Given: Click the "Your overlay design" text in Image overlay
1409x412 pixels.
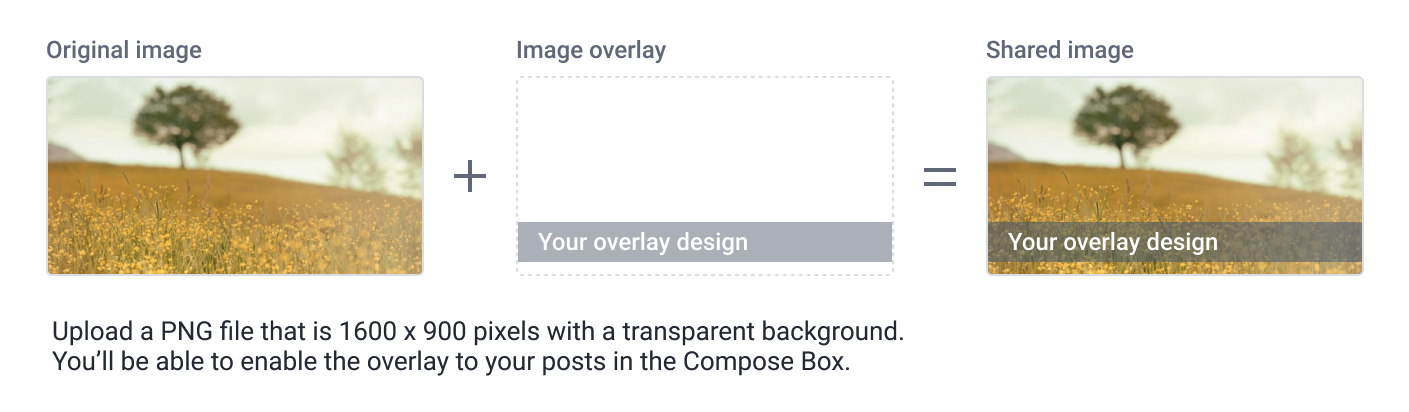Looking at the screenshot, I should coord(642,242).
